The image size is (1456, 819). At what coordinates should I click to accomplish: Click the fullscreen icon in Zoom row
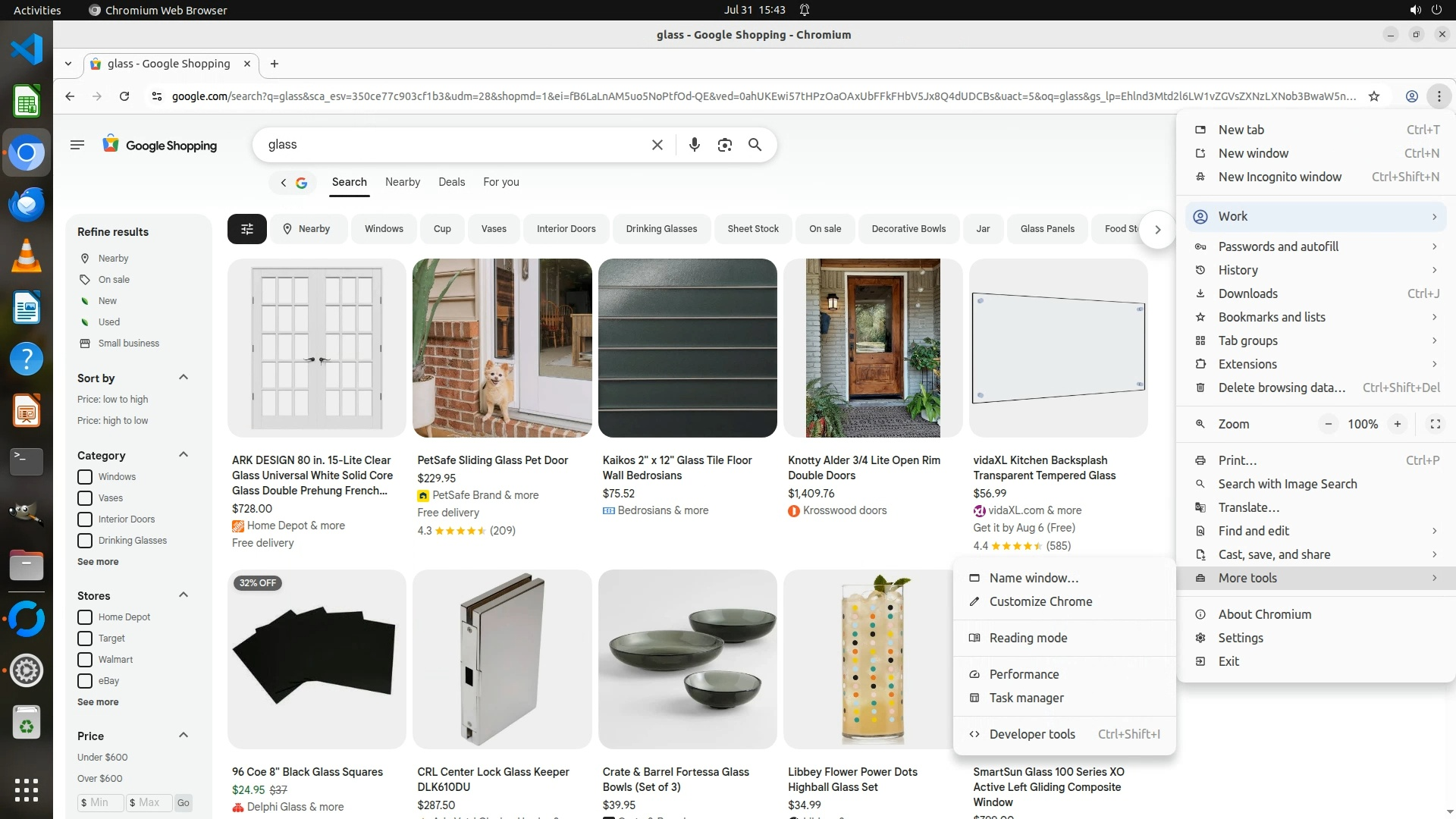(x=1435, y=425)
